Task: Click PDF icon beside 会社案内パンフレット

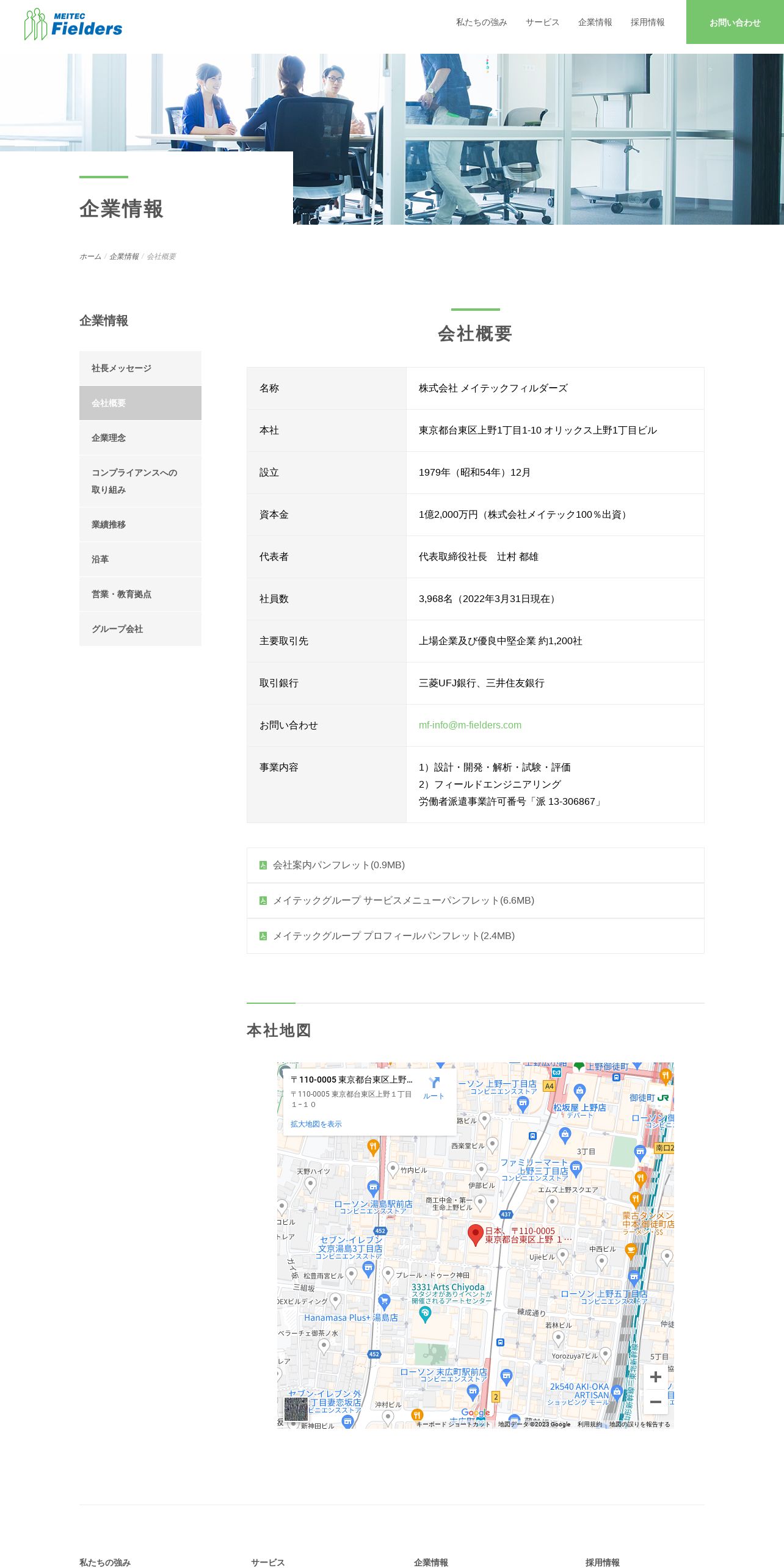Action: (x=263, y=865)
